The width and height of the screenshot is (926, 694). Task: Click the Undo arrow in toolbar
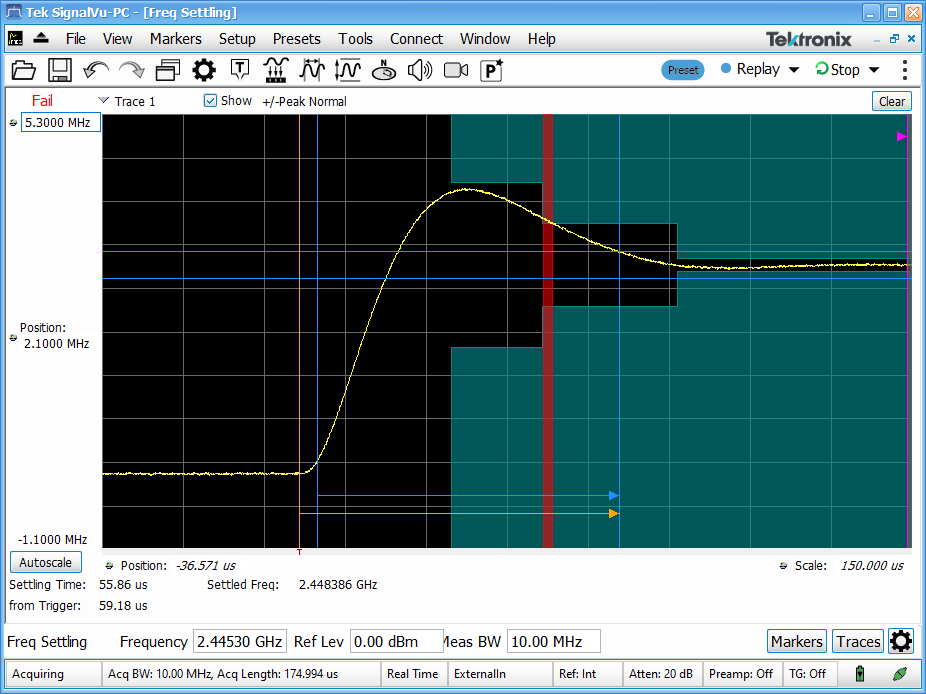96,70
